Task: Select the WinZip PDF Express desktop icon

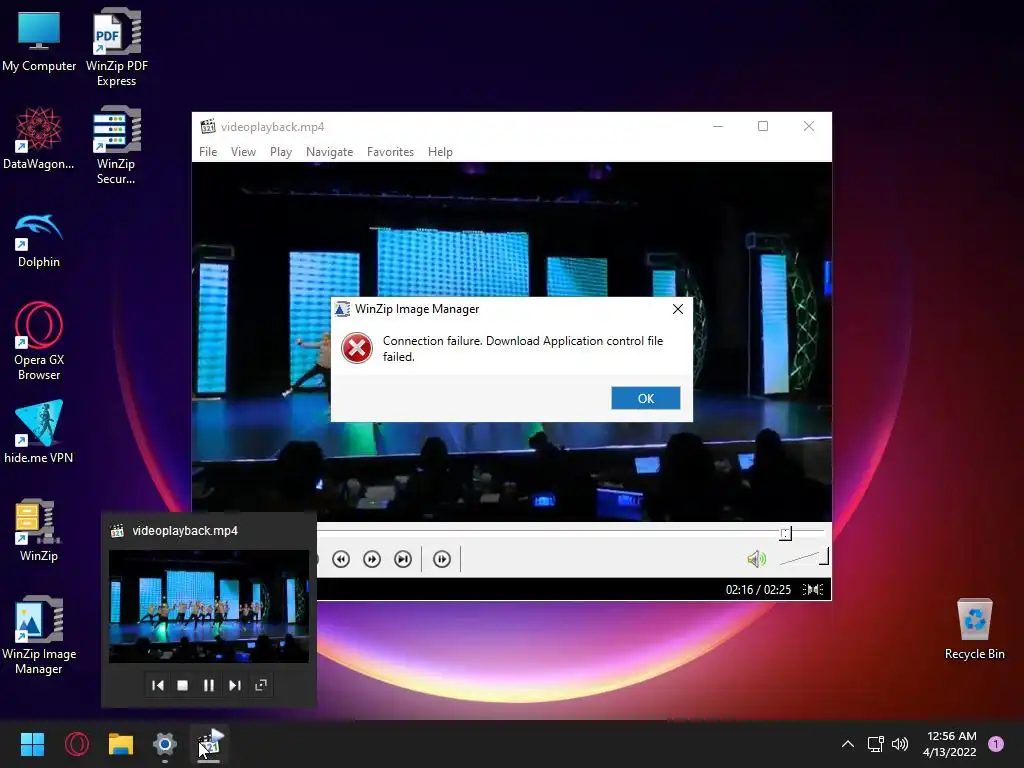Action: (117, 48)
